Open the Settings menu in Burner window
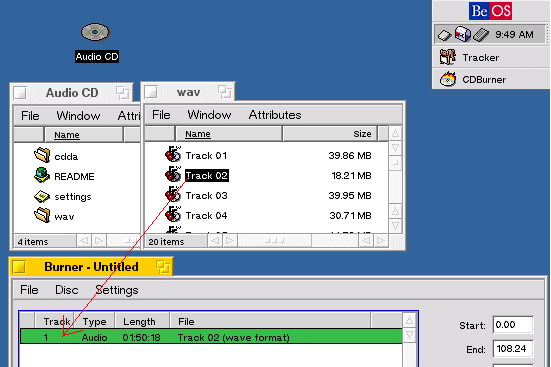Screen dimensions: 551x367 (x=117, y=290)
